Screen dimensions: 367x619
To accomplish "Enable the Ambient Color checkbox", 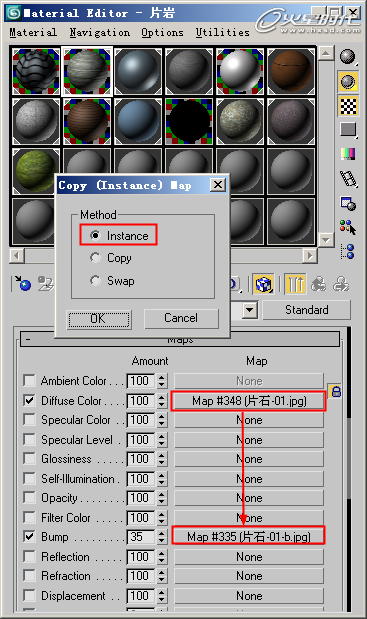I will pos(29,381).
